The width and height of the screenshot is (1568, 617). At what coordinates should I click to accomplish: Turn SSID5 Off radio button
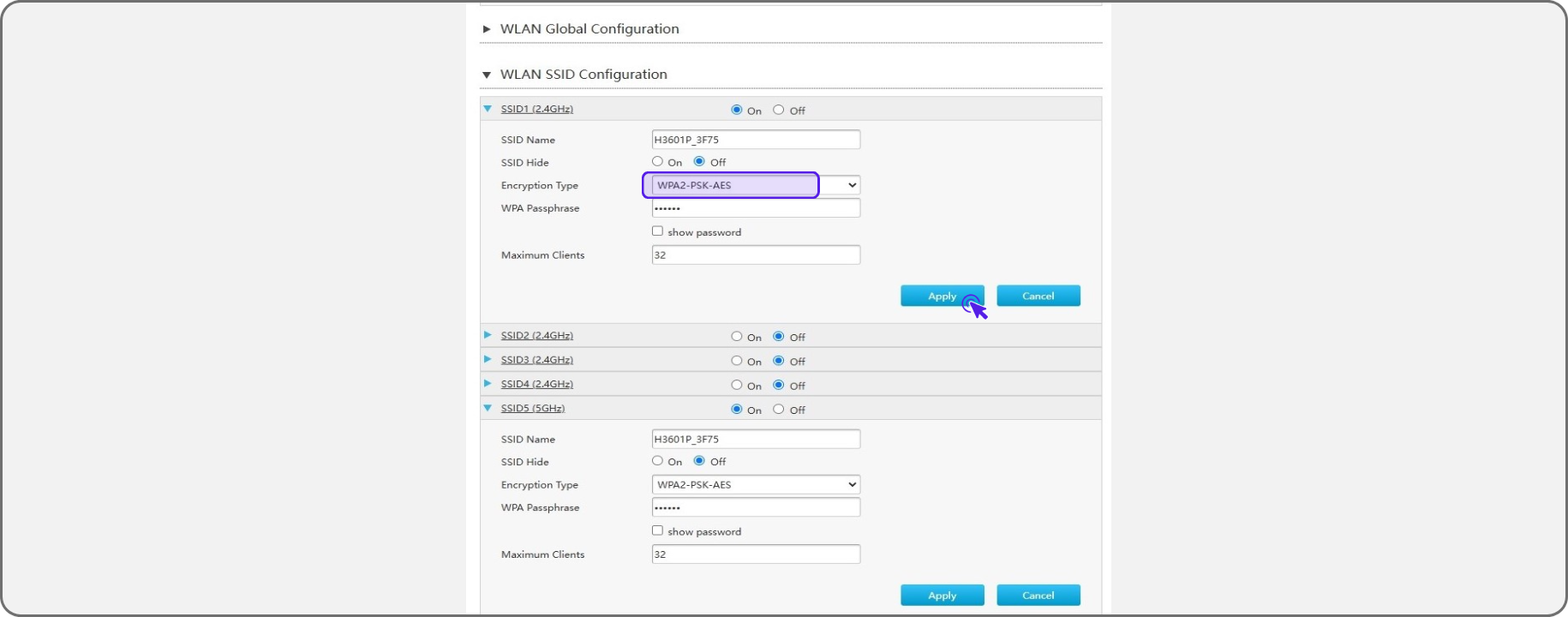pos(778,409)
